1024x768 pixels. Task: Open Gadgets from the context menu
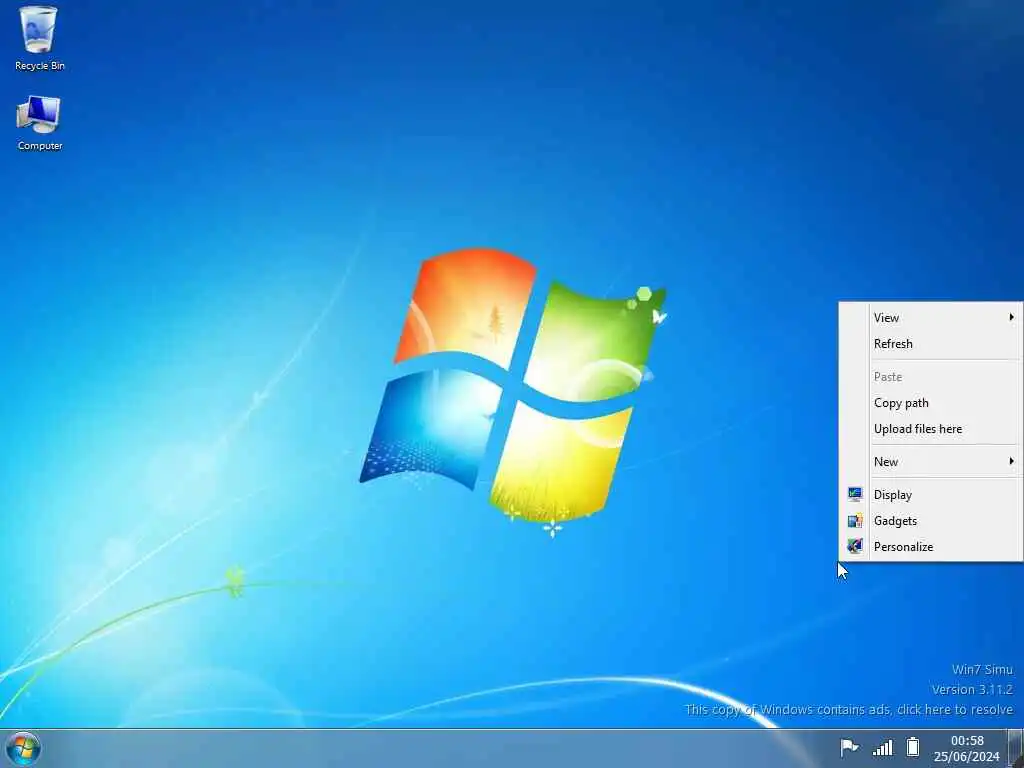coord(931,520)
